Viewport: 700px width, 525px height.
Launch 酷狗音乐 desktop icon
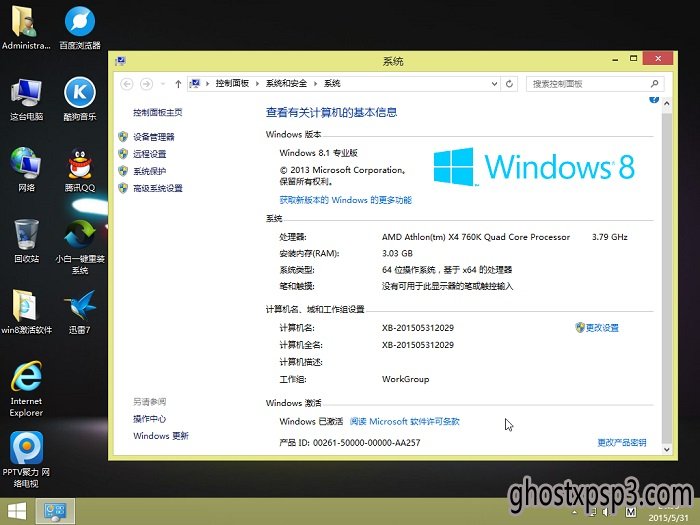pos(80,99)
